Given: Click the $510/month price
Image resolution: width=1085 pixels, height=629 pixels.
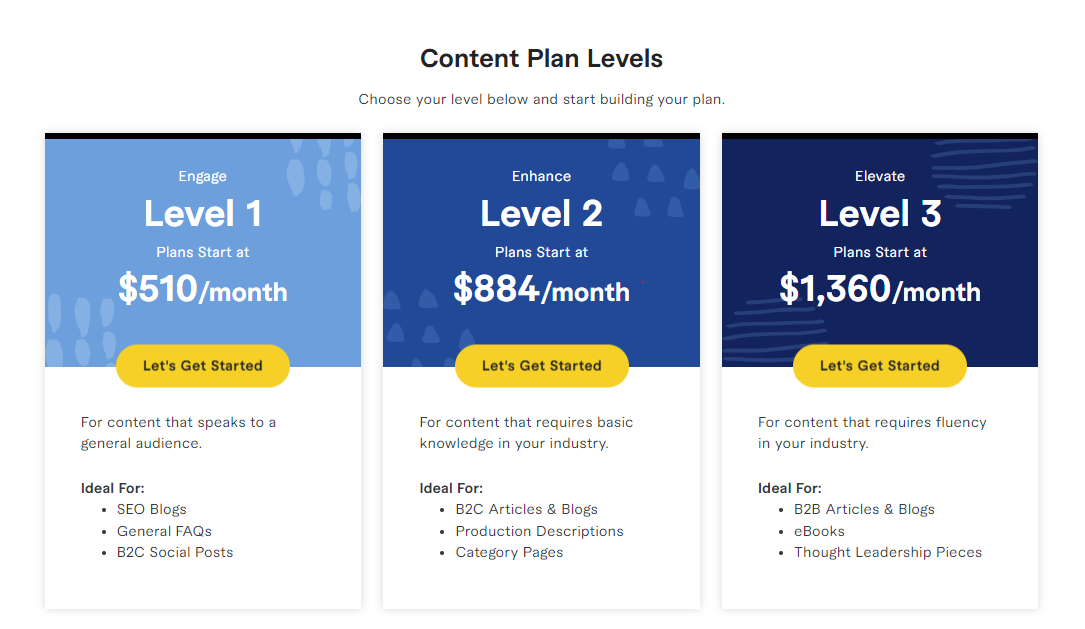Looking at the screenshot, I should pos(203,289).
